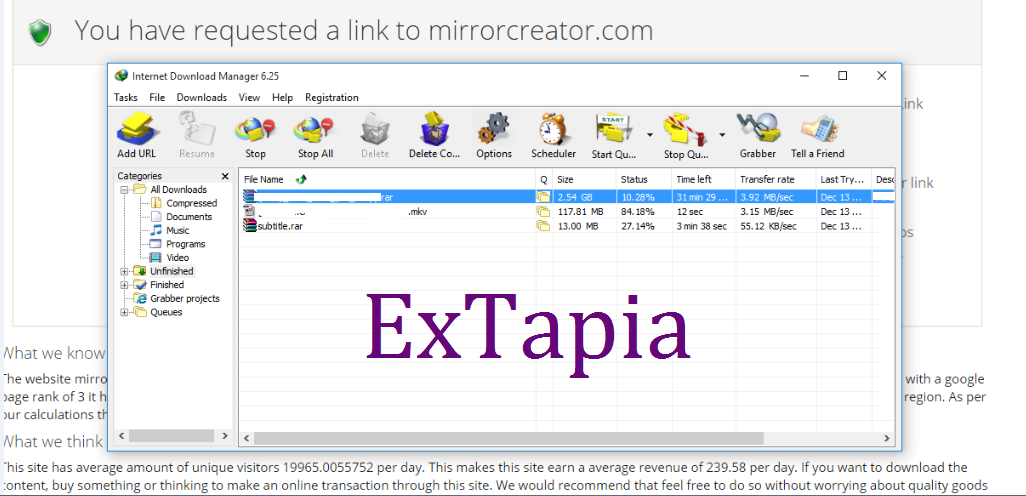Image resolution: width=1026 pixels, height=496 pixels.
Task: Click the 10.28% status cell
Action: click(x=635, y=197)
